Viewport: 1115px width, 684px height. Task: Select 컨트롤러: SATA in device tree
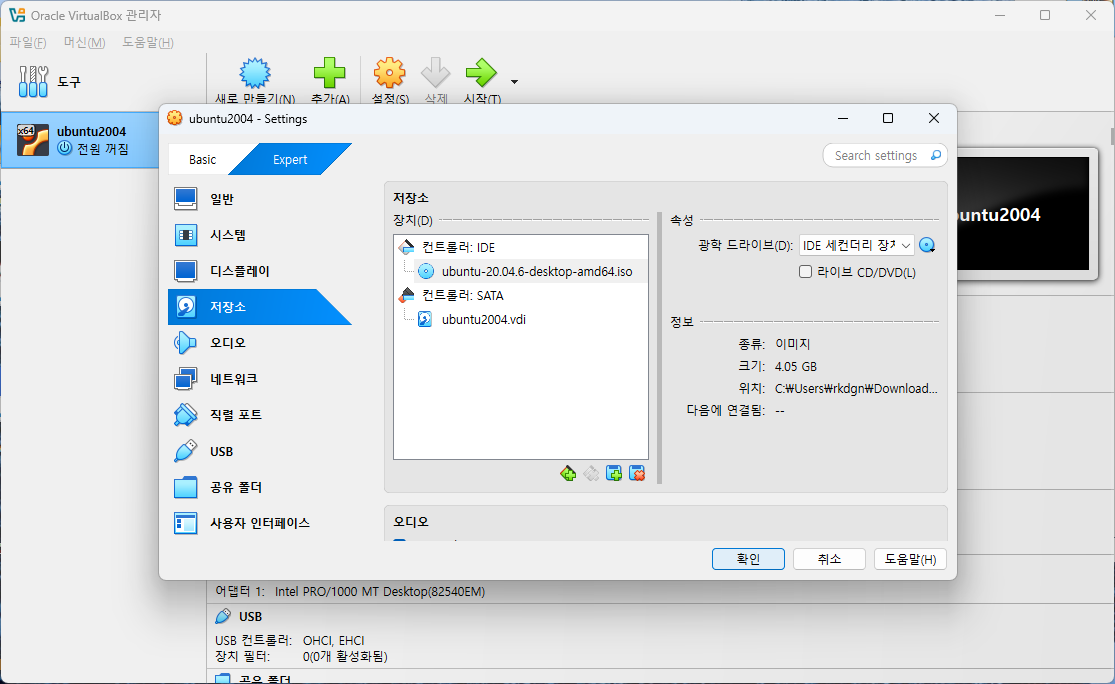click(x=463, y=295)
